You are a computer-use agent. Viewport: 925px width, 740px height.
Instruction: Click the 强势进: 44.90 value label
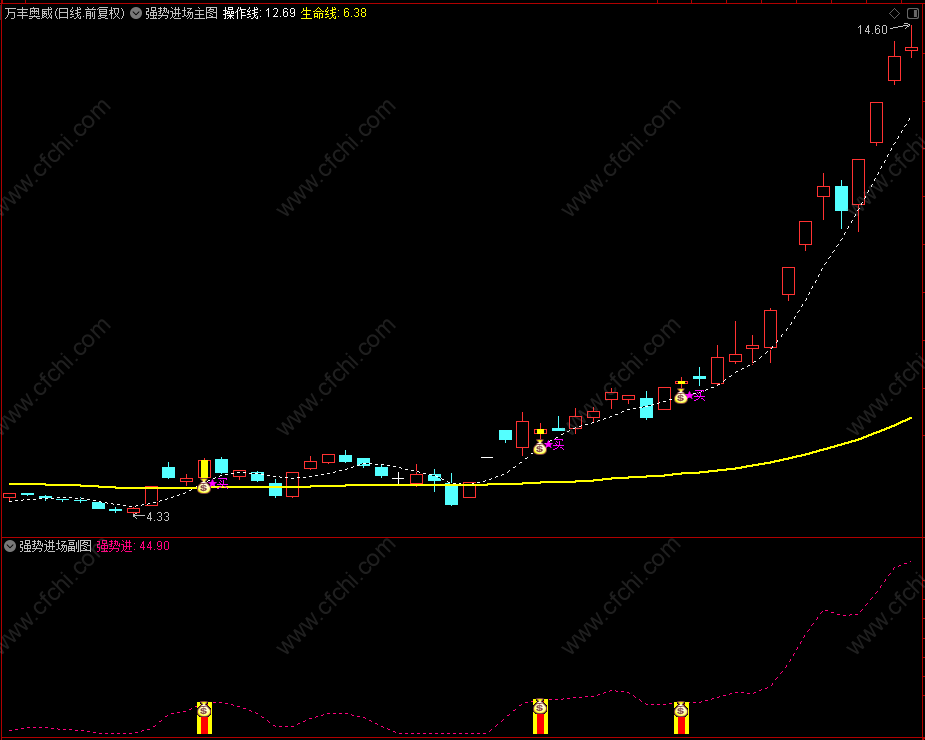pos(133,546)
